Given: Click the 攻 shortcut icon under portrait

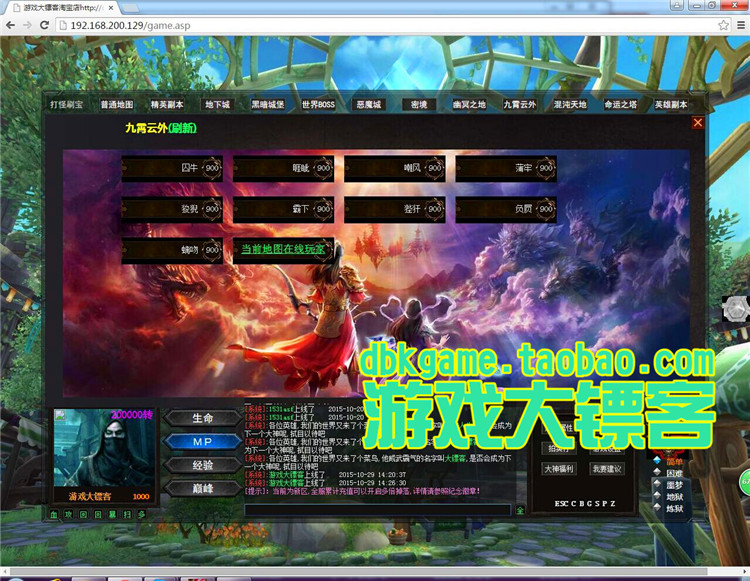Looking at the screenshot, I should pos(68,515).
